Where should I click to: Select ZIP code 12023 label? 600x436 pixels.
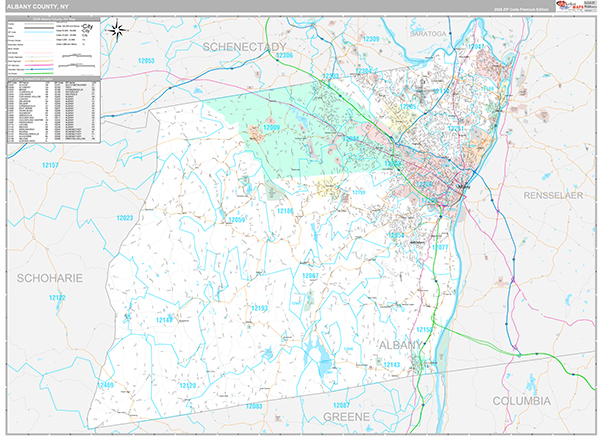(x=125, y=218)
